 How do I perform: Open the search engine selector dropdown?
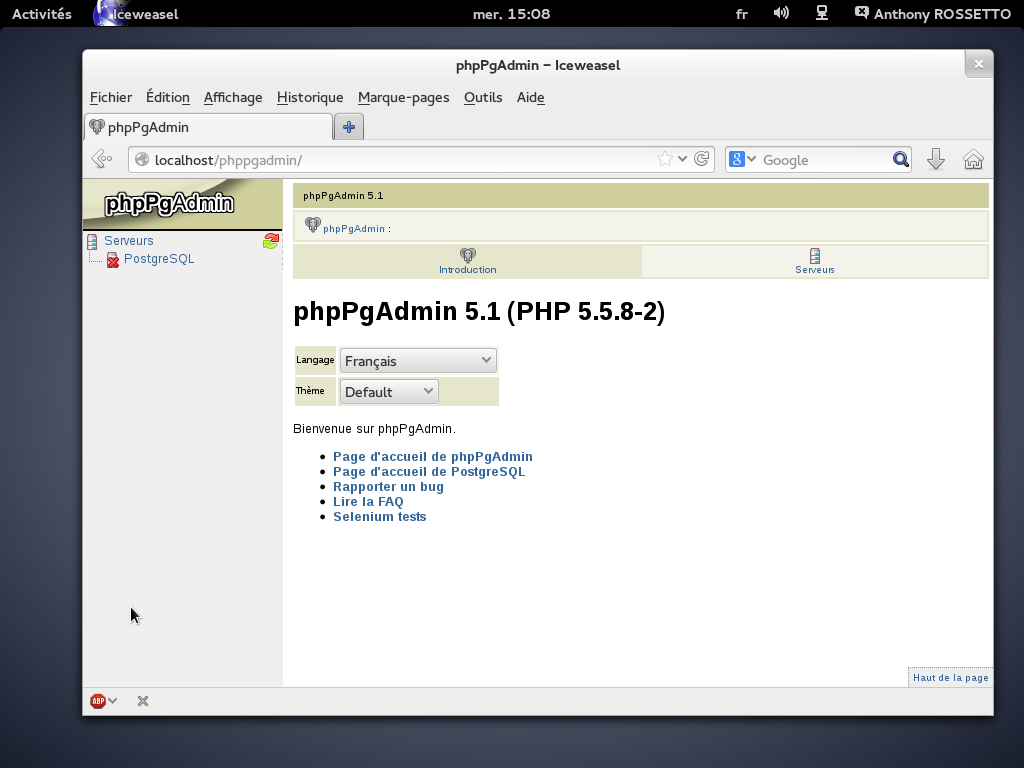743,159
